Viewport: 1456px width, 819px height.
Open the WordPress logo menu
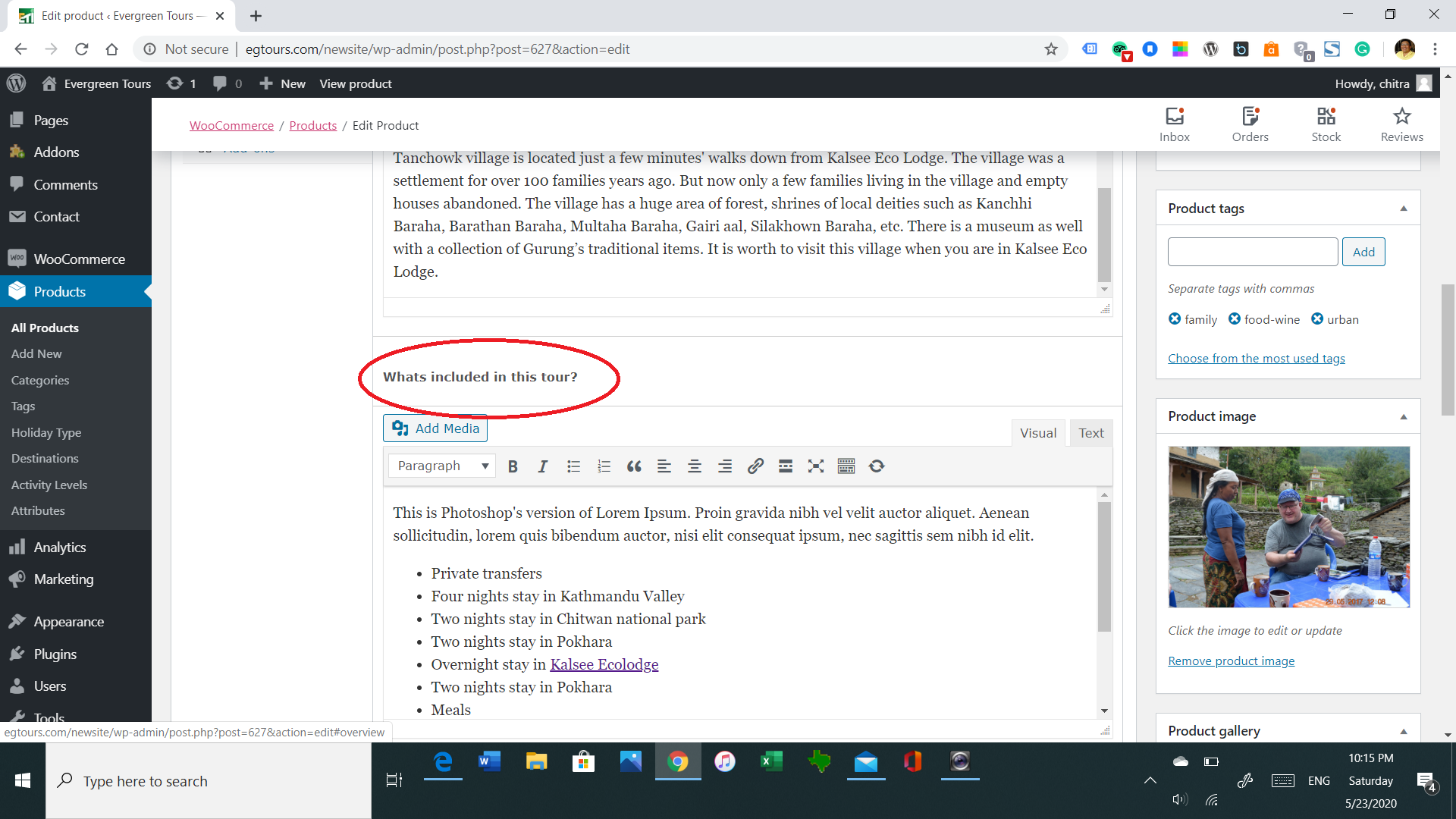point(16,83)
